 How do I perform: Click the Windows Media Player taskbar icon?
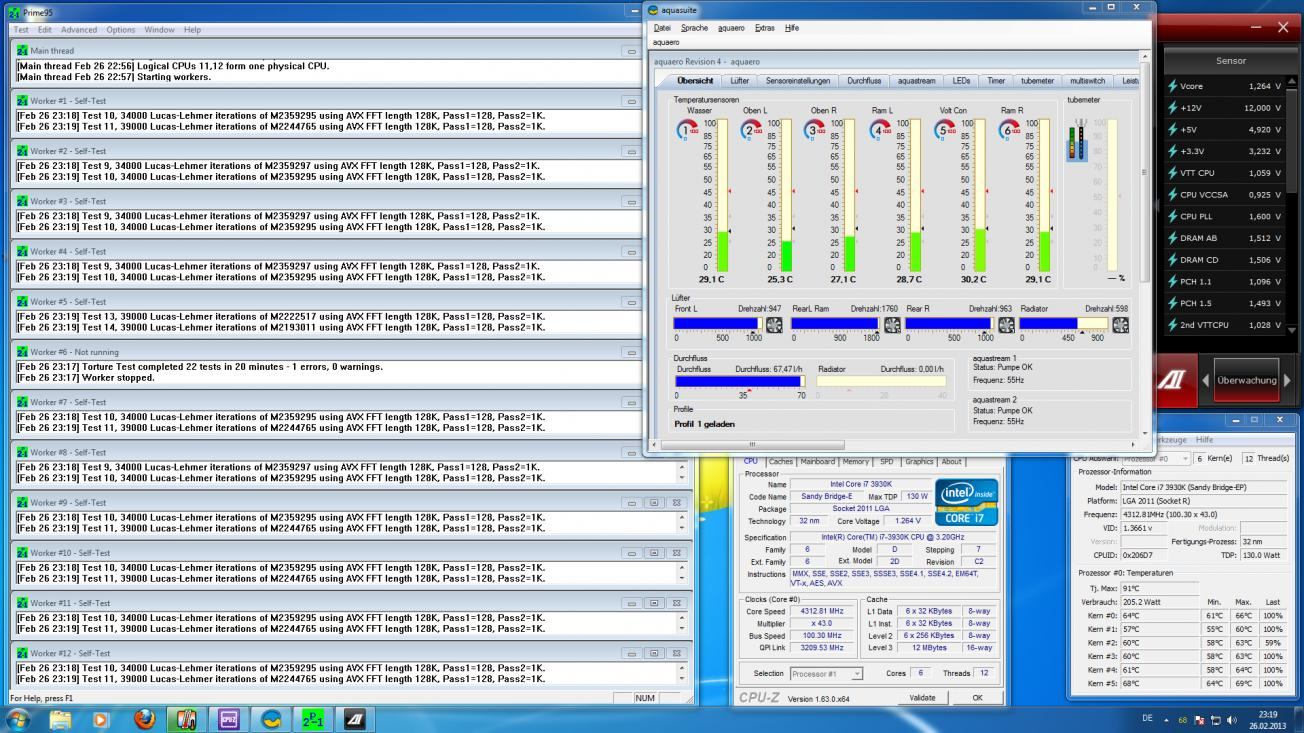coord(101,718)
